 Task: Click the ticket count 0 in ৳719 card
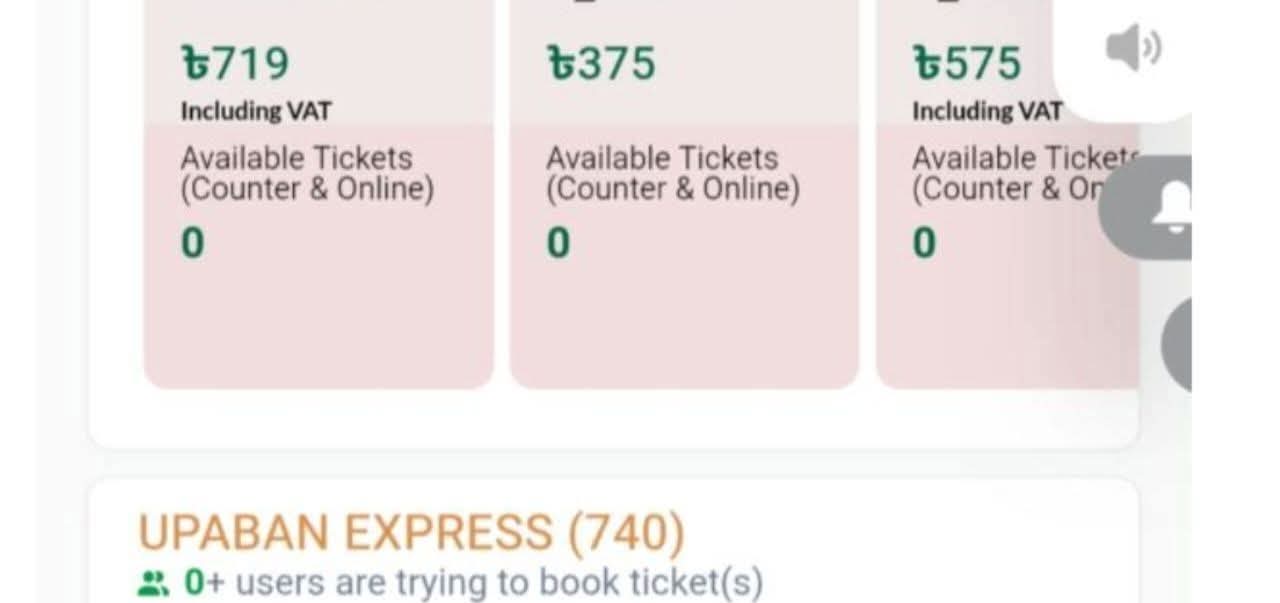192,243
